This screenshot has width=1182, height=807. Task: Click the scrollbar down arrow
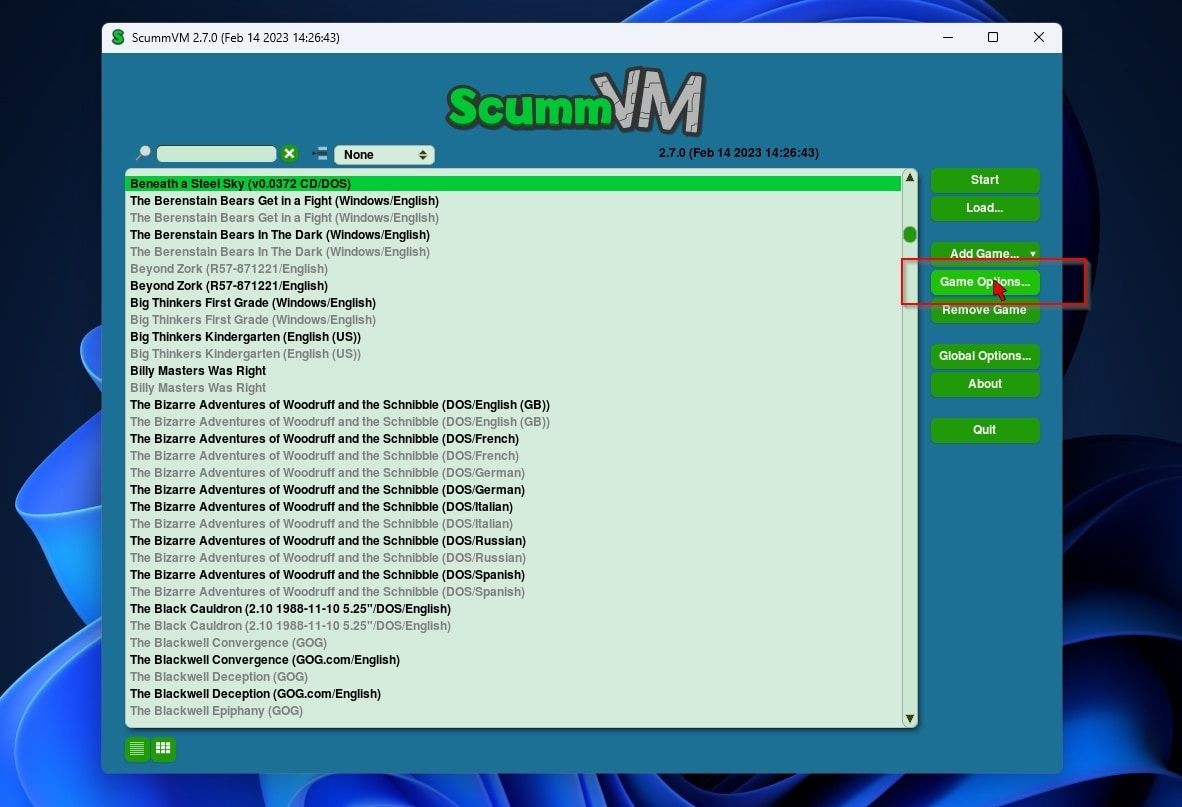[x=910, y=719]
